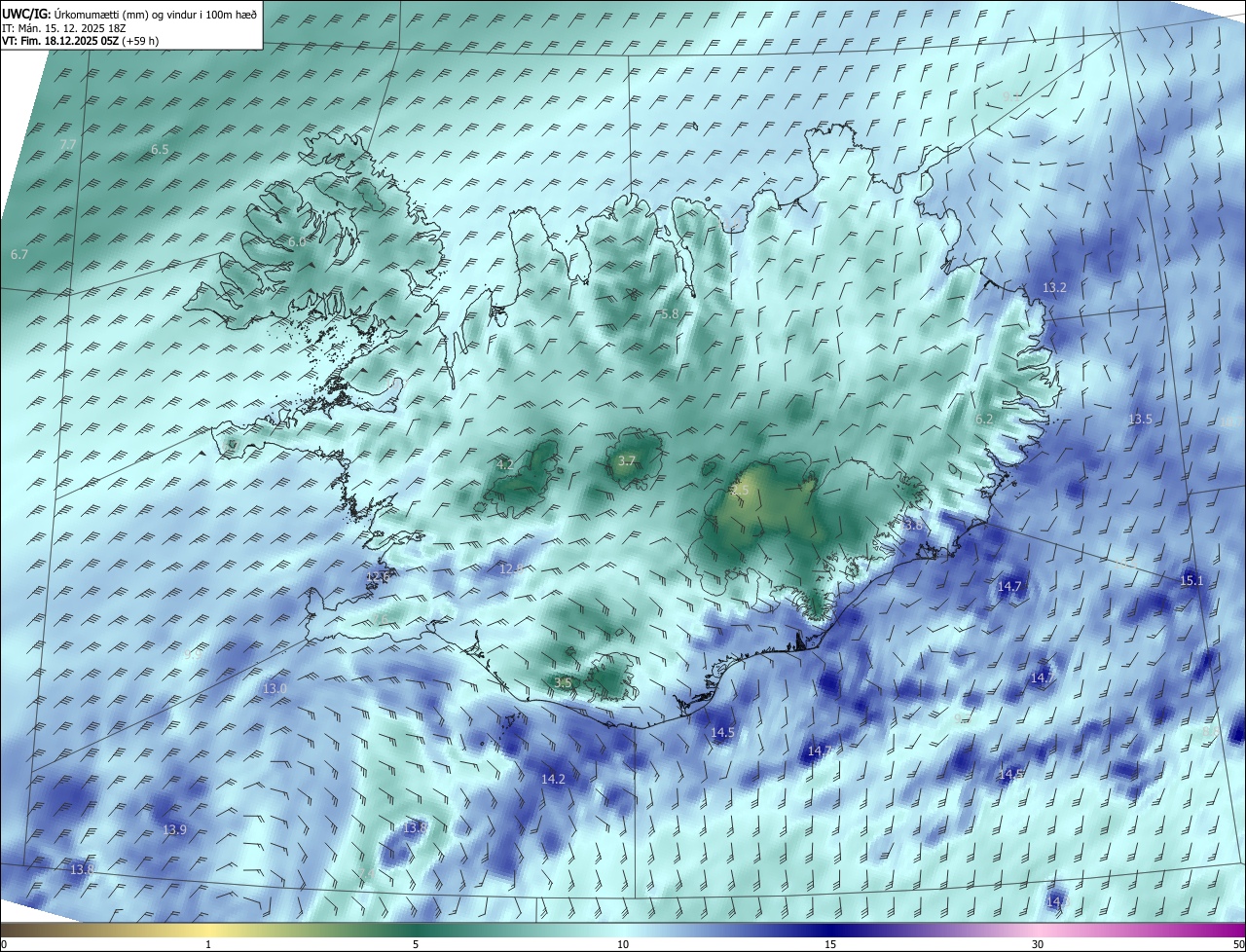
Task: Click the 7.7 value label
Action: tap(68, 144)
